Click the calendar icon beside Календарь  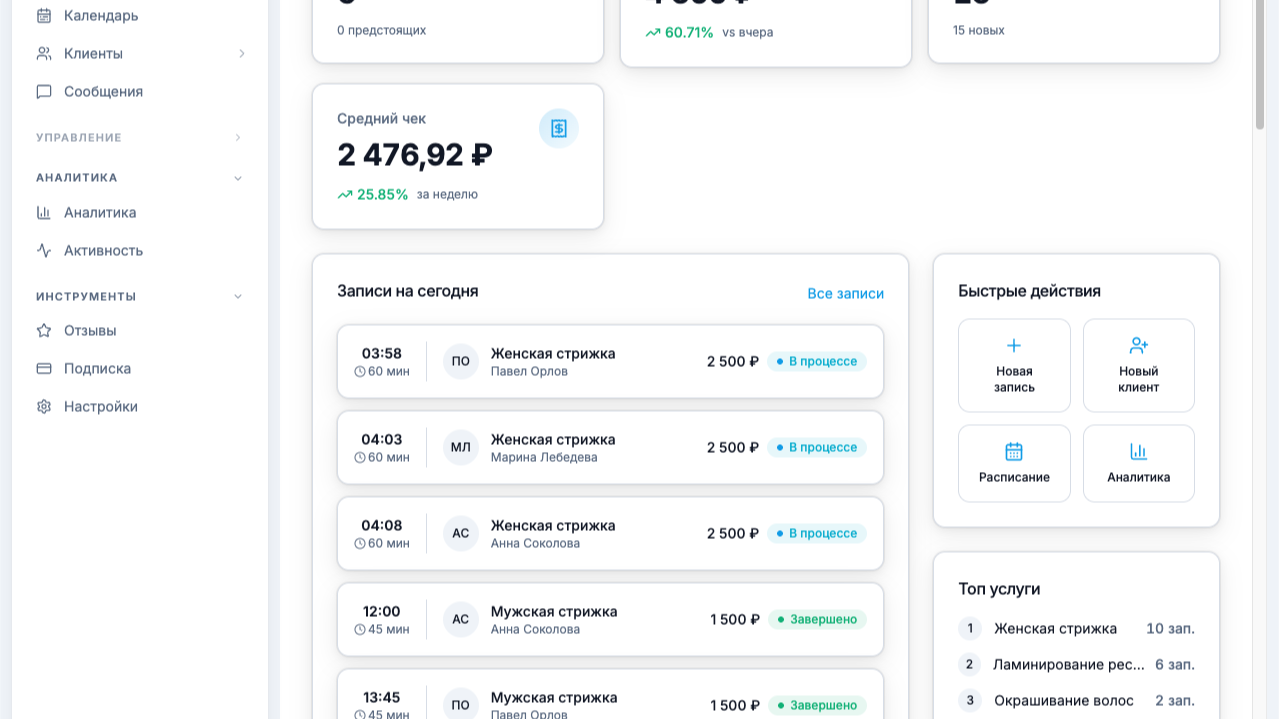(x=44, y=15)
